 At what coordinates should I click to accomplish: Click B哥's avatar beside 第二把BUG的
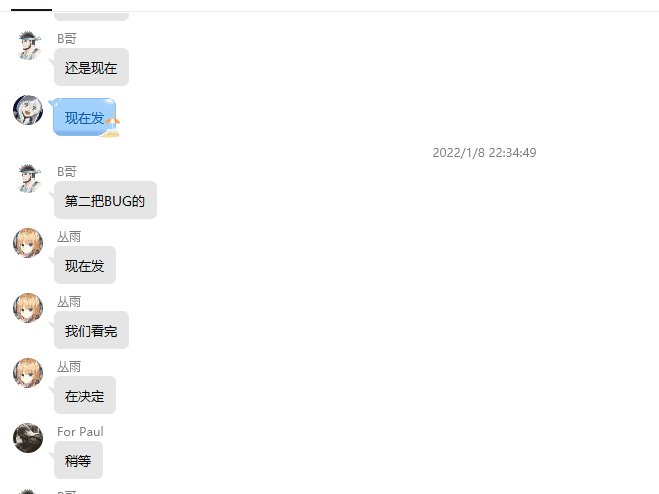tap(29, 178)
